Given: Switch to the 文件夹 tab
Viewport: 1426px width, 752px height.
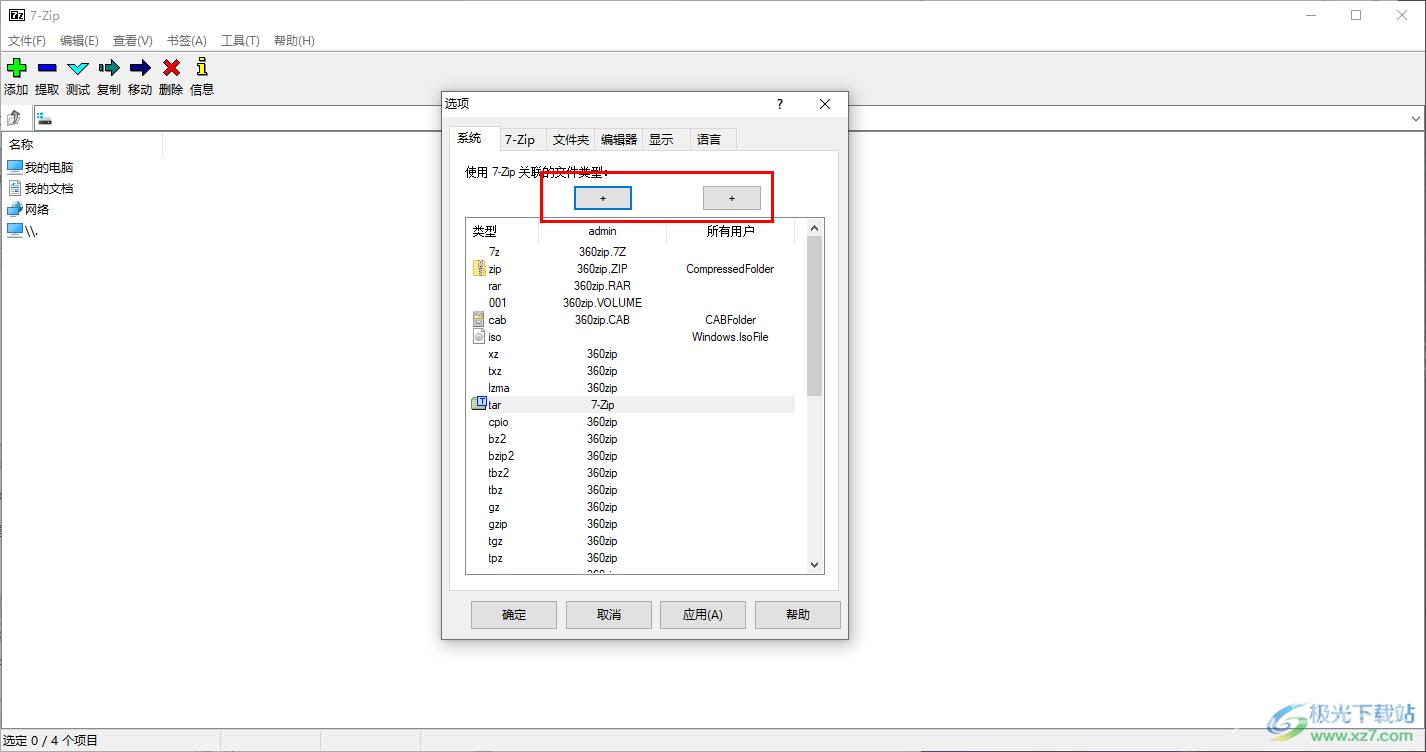Looking at the screenshot, I should pyautogui.click(x=571, y=140).
